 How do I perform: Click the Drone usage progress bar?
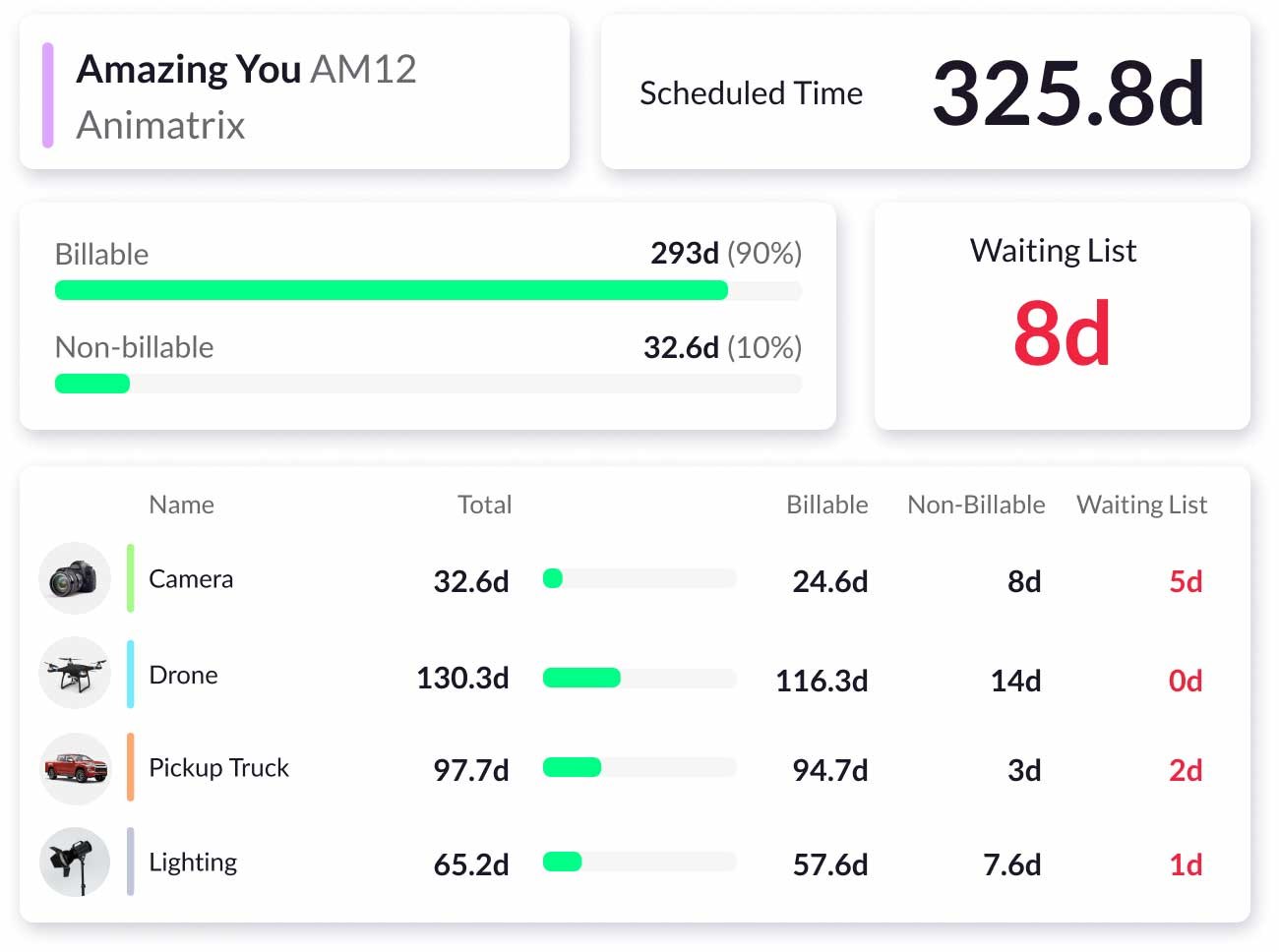pyautogui.click(x=639, y=679)
